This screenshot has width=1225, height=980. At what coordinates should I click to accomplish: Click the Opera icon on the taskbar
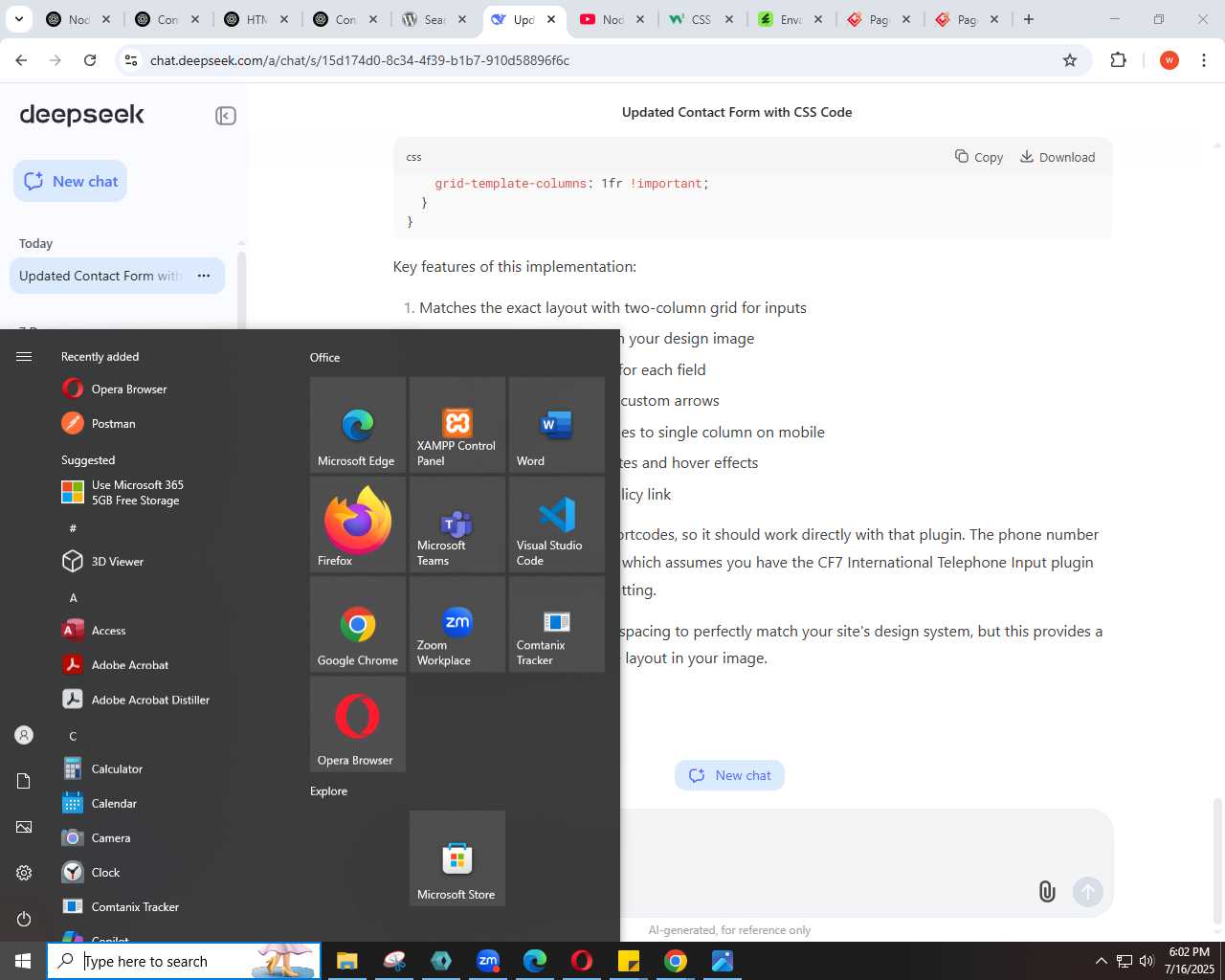point(582,961)
